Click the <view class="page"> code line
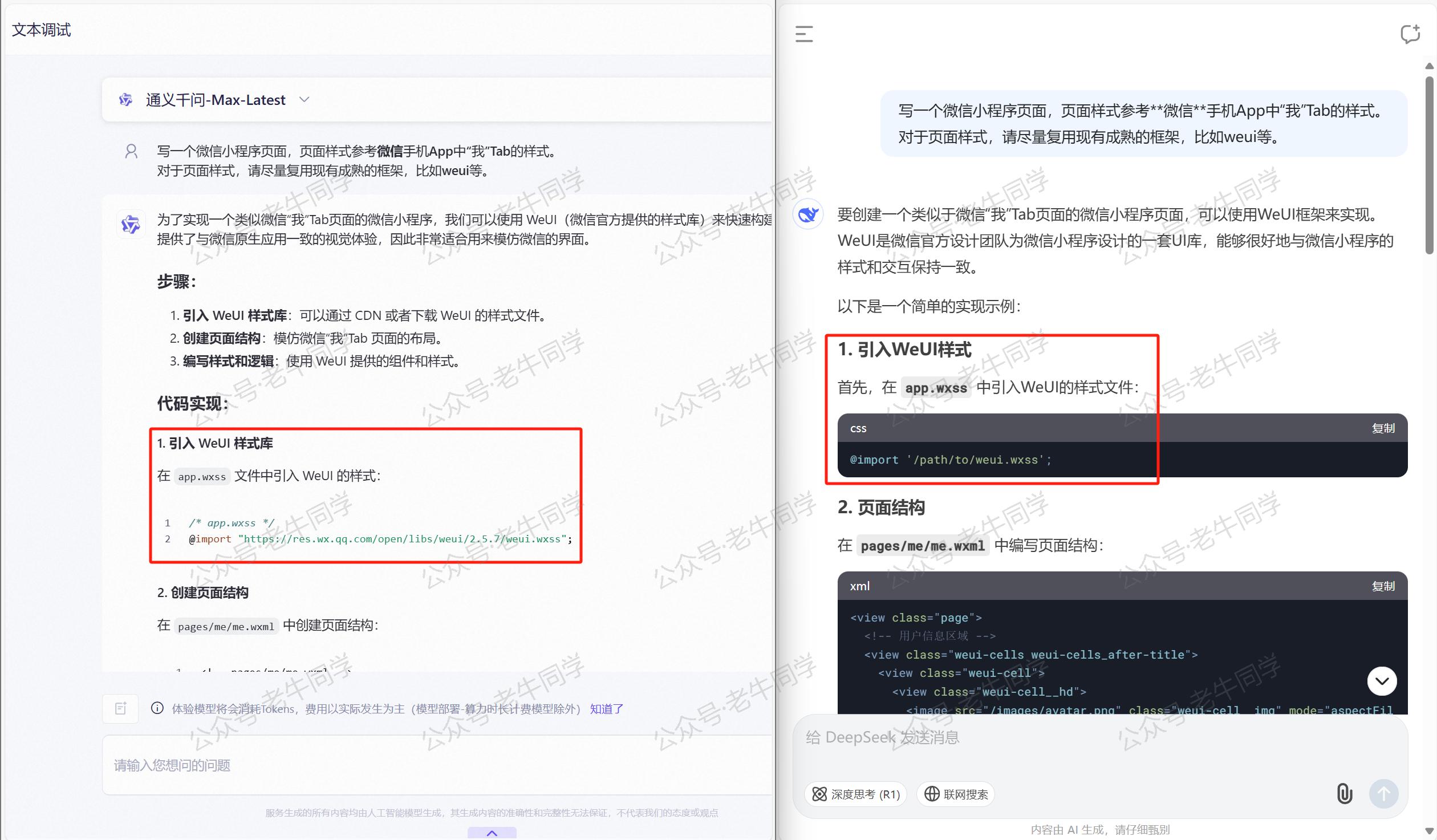1437x840 pixels. 916,618
